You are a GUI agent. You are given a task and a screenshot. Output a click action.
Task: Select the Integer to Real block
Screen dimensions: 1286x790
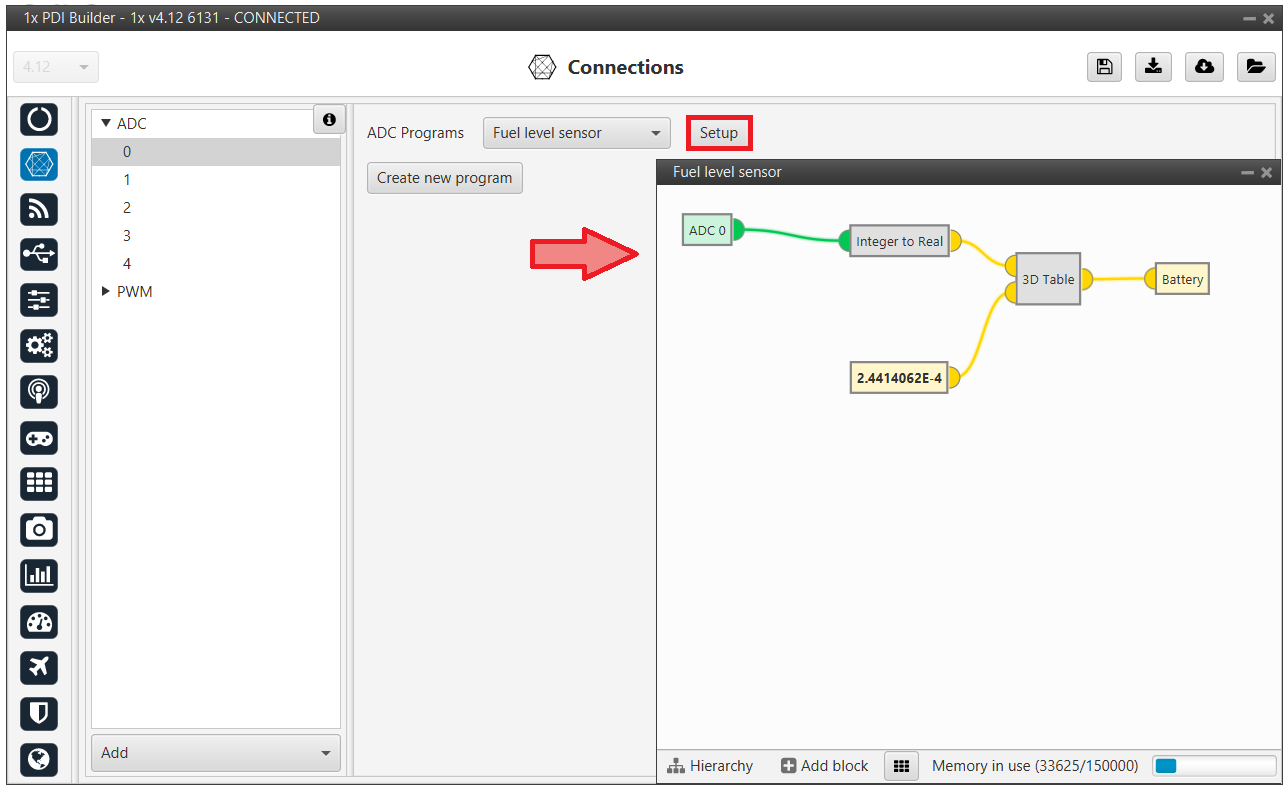click(899, 241)
